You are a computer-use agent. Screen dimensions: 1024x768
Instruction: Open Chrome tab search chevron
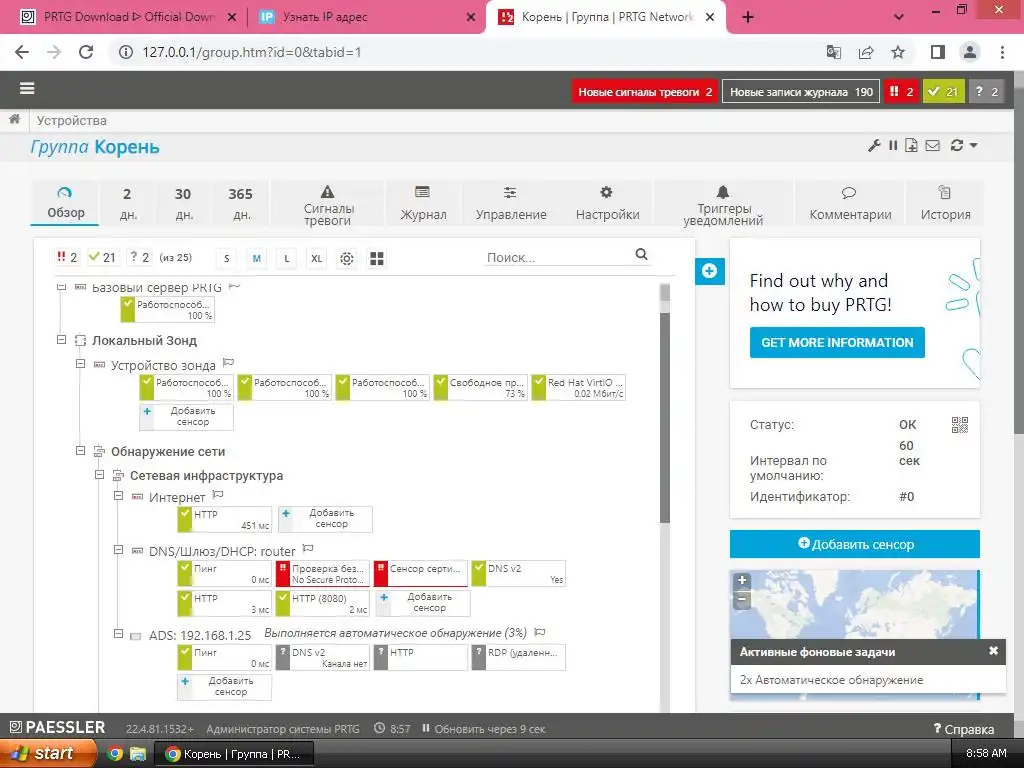point(899,17)
